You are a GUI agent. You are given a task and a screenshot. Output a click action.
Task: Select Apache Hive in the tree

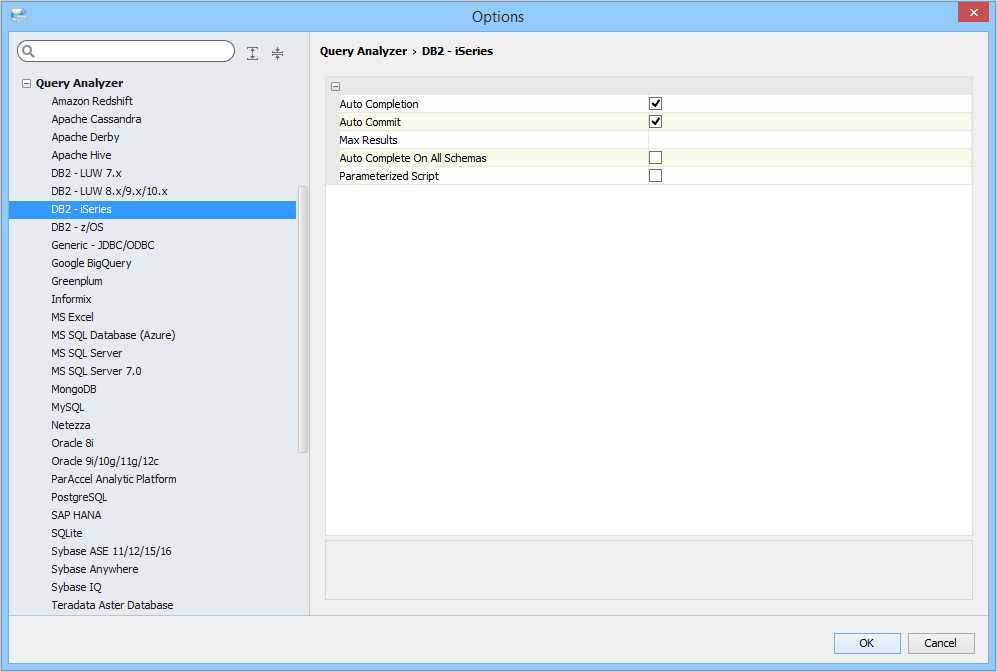[x=81, y=155]
